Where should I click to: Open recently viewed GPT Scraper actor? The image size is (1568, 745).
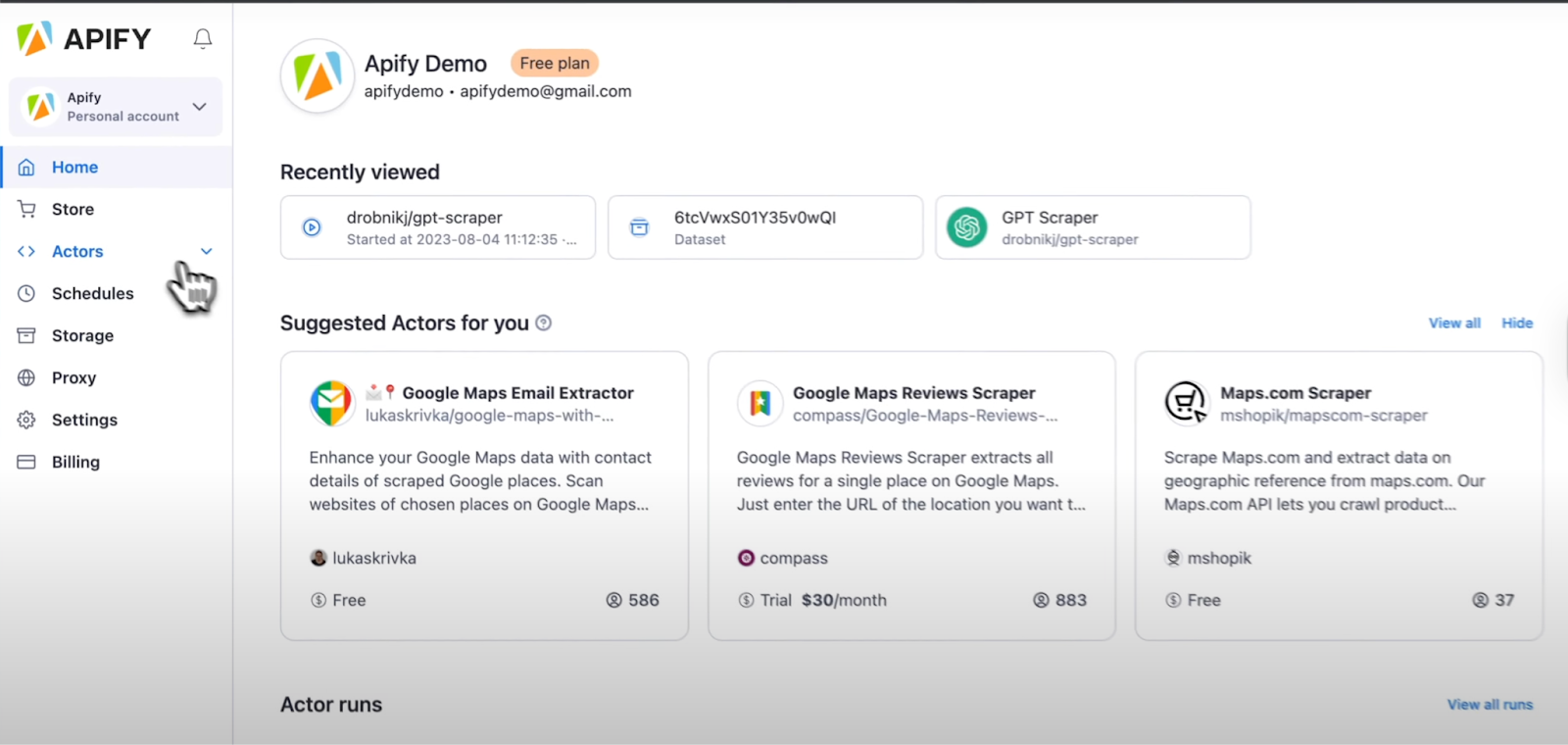1093,227
